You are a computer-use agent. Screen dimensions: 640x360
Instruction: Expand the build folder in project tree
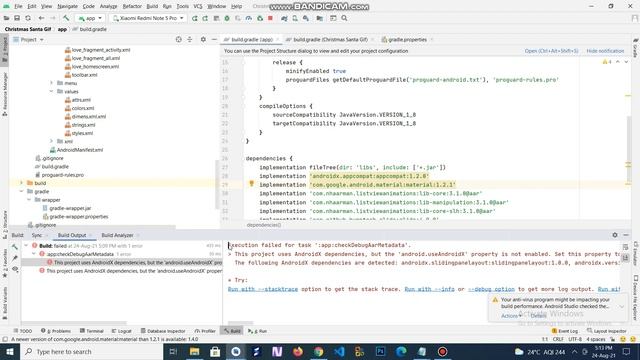click(x=22, y=183)
